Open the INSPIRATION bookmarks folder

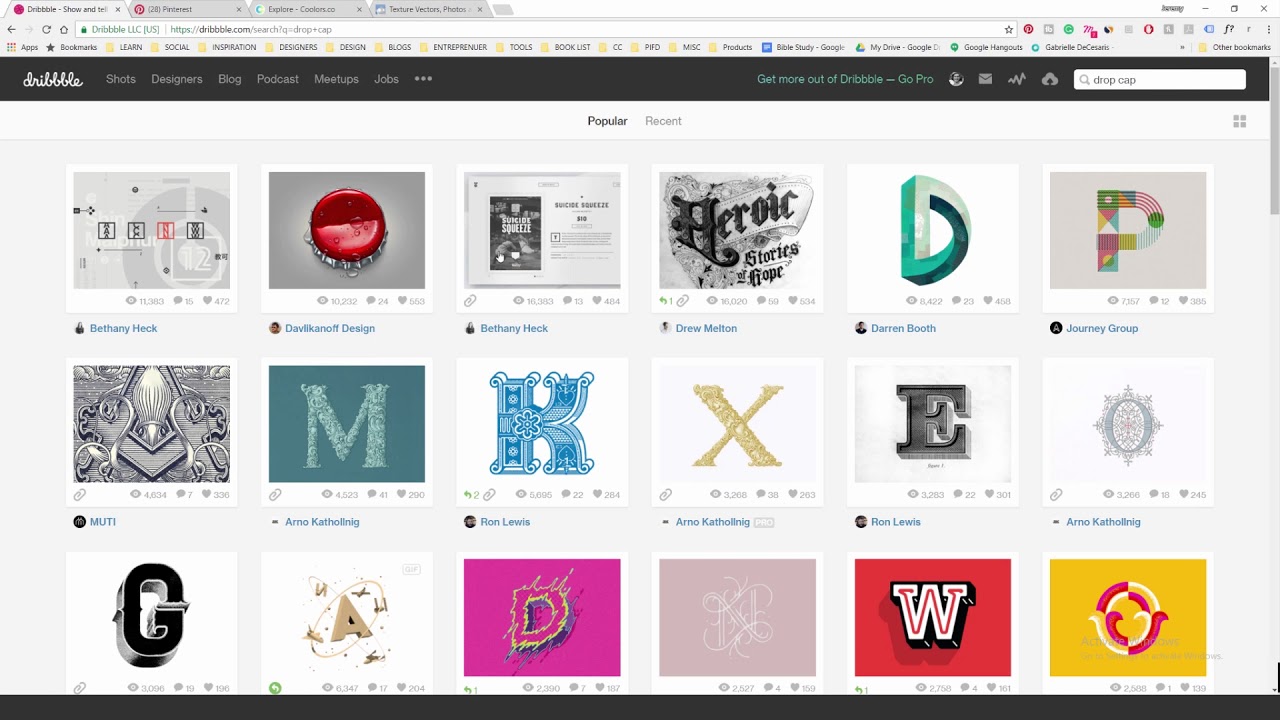coord(227,47)
